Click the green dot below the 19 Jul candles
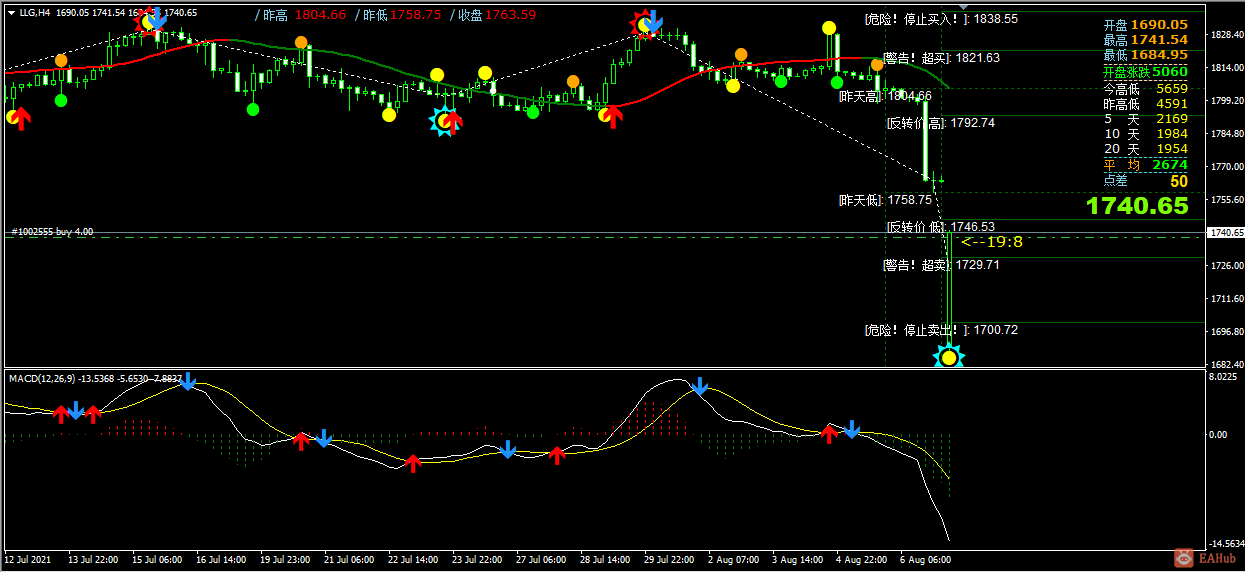This screenshot has width=1245, height=573. point(253,108)
